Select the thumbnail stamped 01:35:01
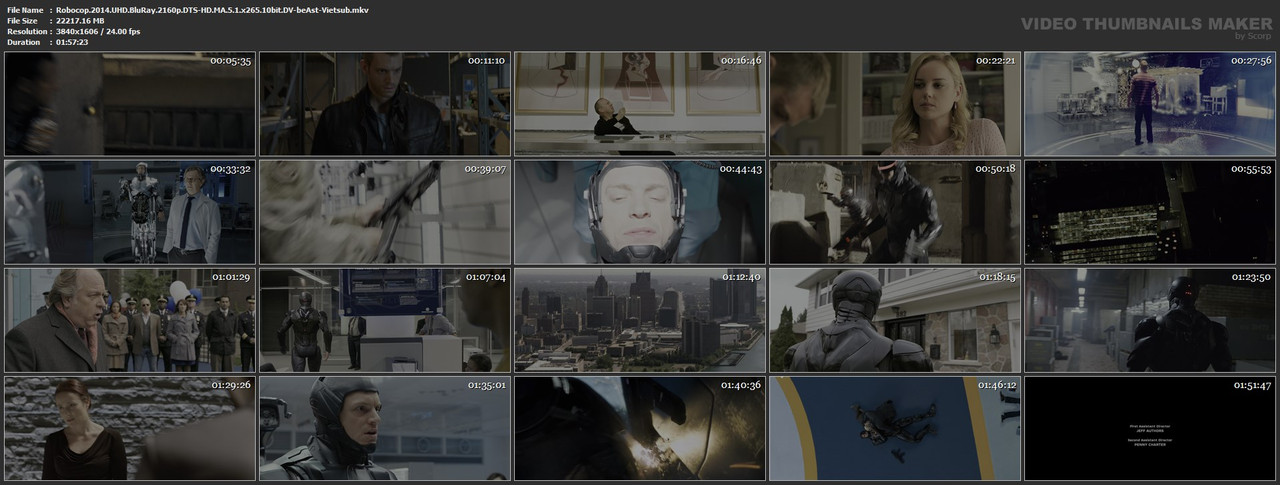Image resolution: width=1280 pixels, height=485 pixels. click(x=385, y=428)
